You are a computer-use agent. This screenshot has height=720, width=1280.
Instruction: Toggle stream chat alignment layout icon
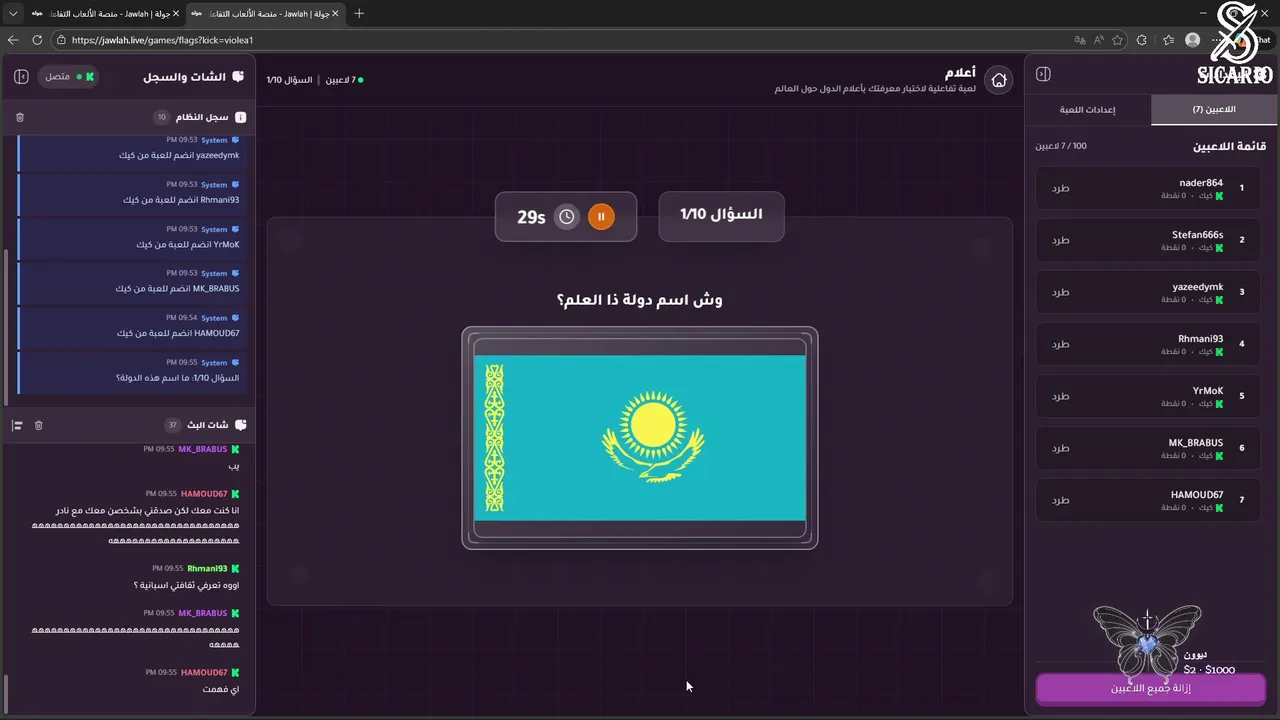point(17,425)
